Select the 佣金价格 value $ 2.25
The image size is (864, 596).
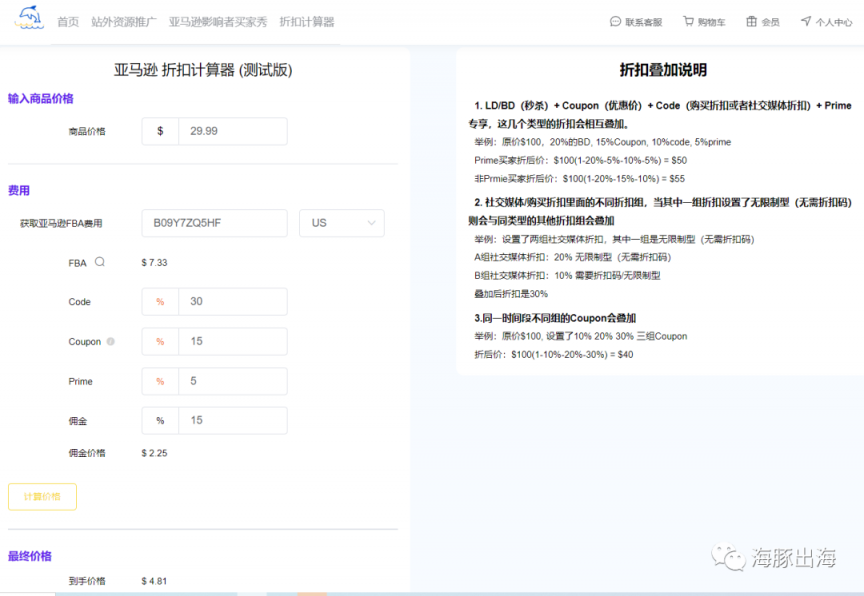[x=154, y=453]
